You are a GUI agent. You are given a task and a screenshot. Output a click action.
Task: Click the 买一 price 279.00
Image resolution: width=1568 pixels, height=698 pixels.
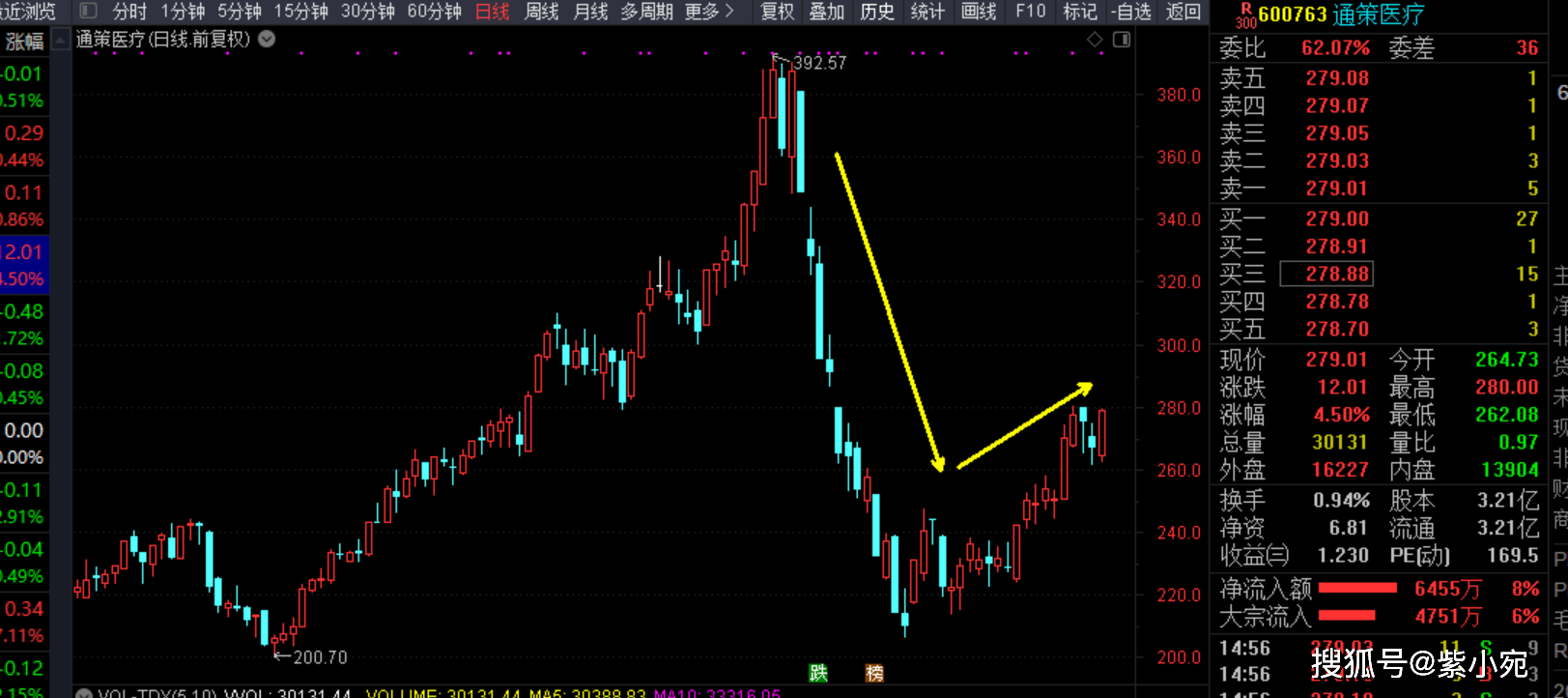[x=1337, y=219]
